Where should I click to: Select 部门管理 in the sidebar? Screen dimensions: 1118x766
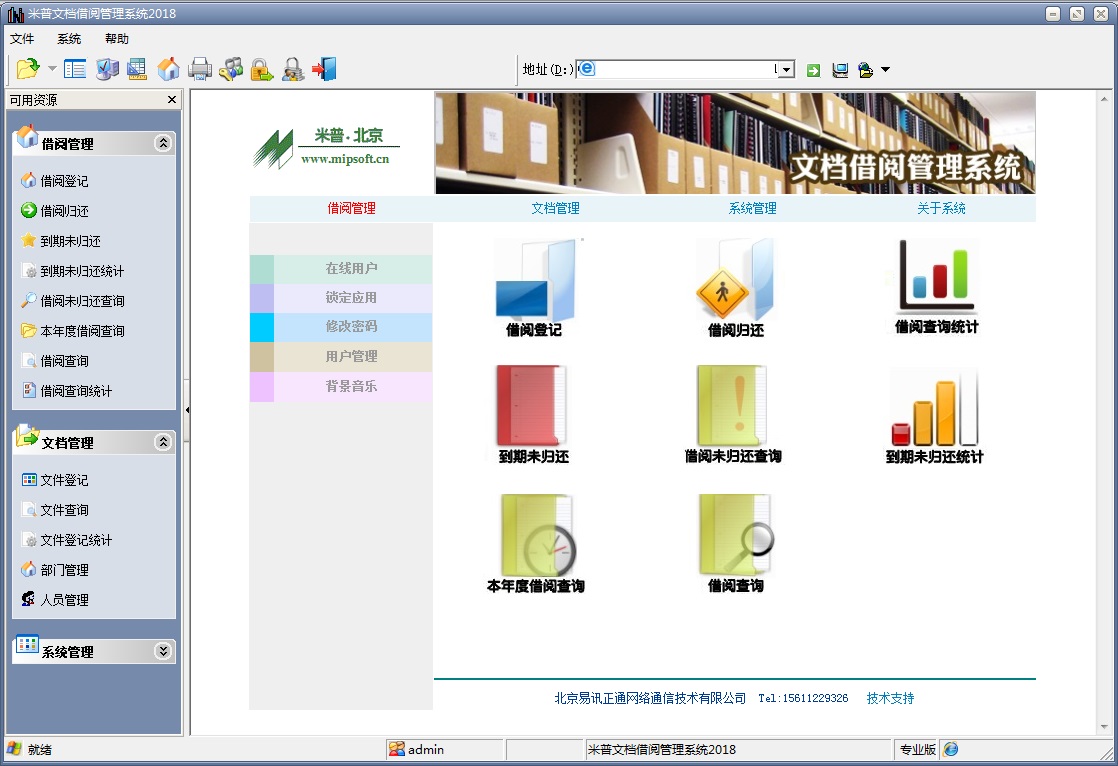point(55,570)
